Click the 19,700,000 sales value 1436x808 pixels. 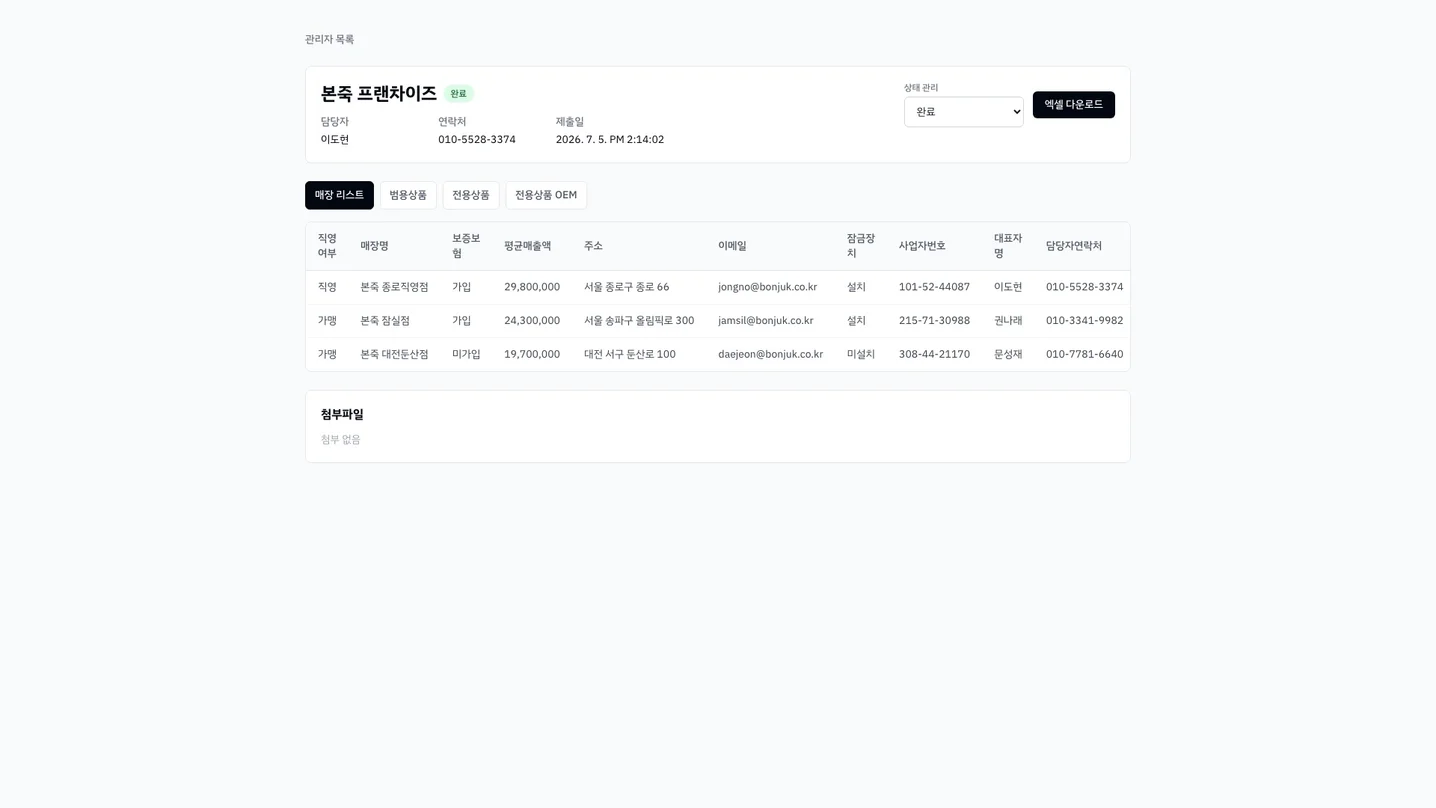point(532,355)
